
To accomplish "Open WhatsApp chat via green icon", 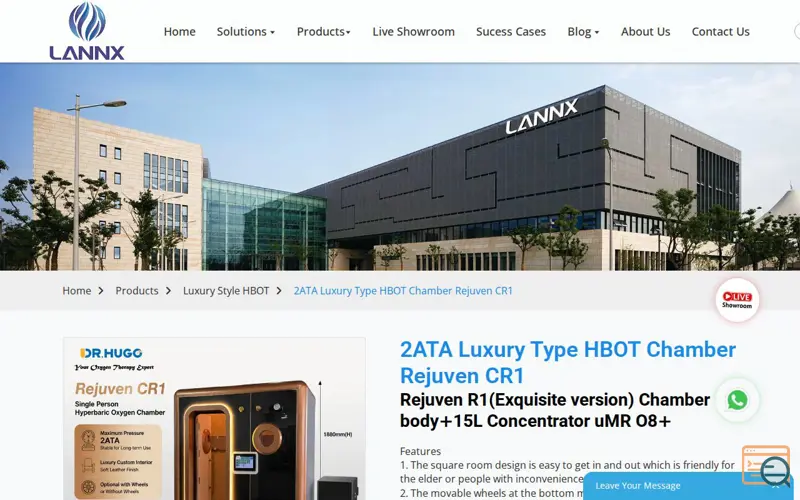I will point(737,400).
